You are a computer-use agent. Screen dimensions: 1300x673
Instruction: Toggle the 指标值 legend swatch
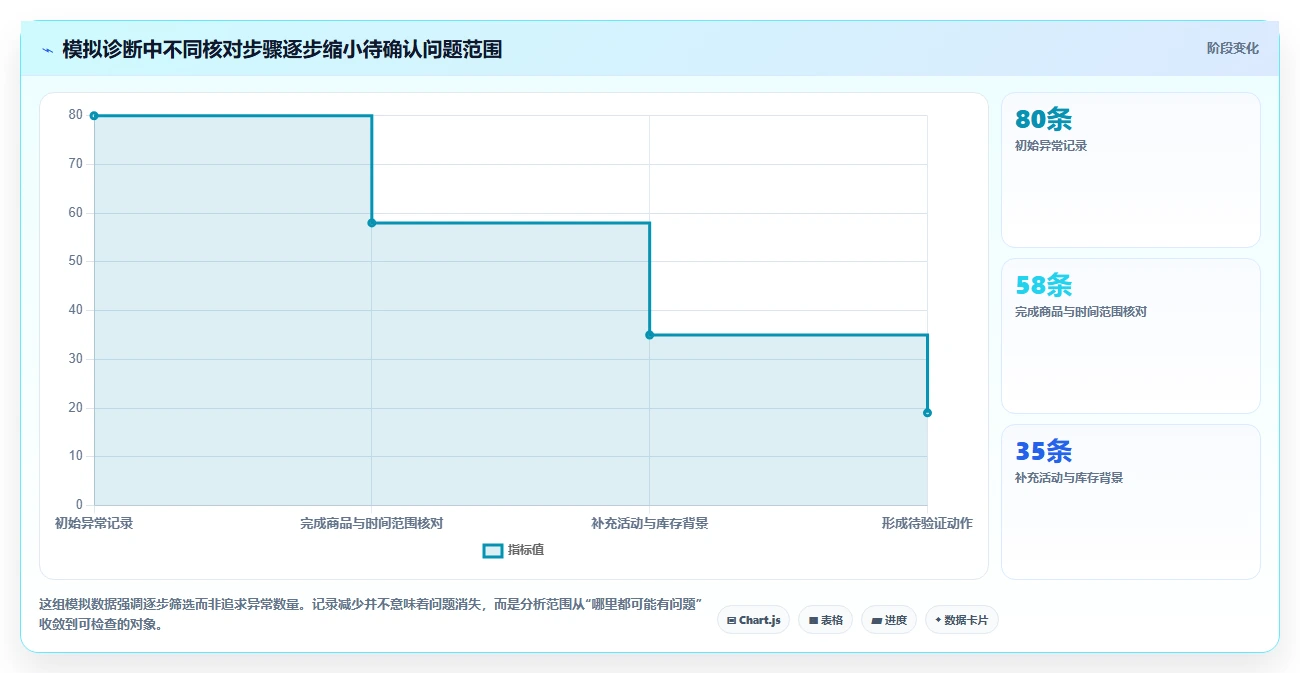pos(492,550)
